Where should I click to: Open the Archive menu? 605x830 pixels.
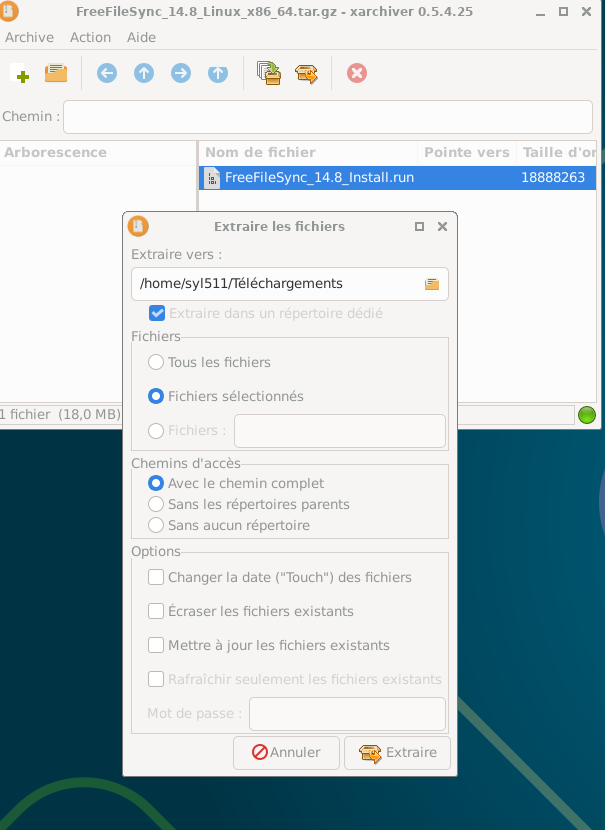pos(29,37)
